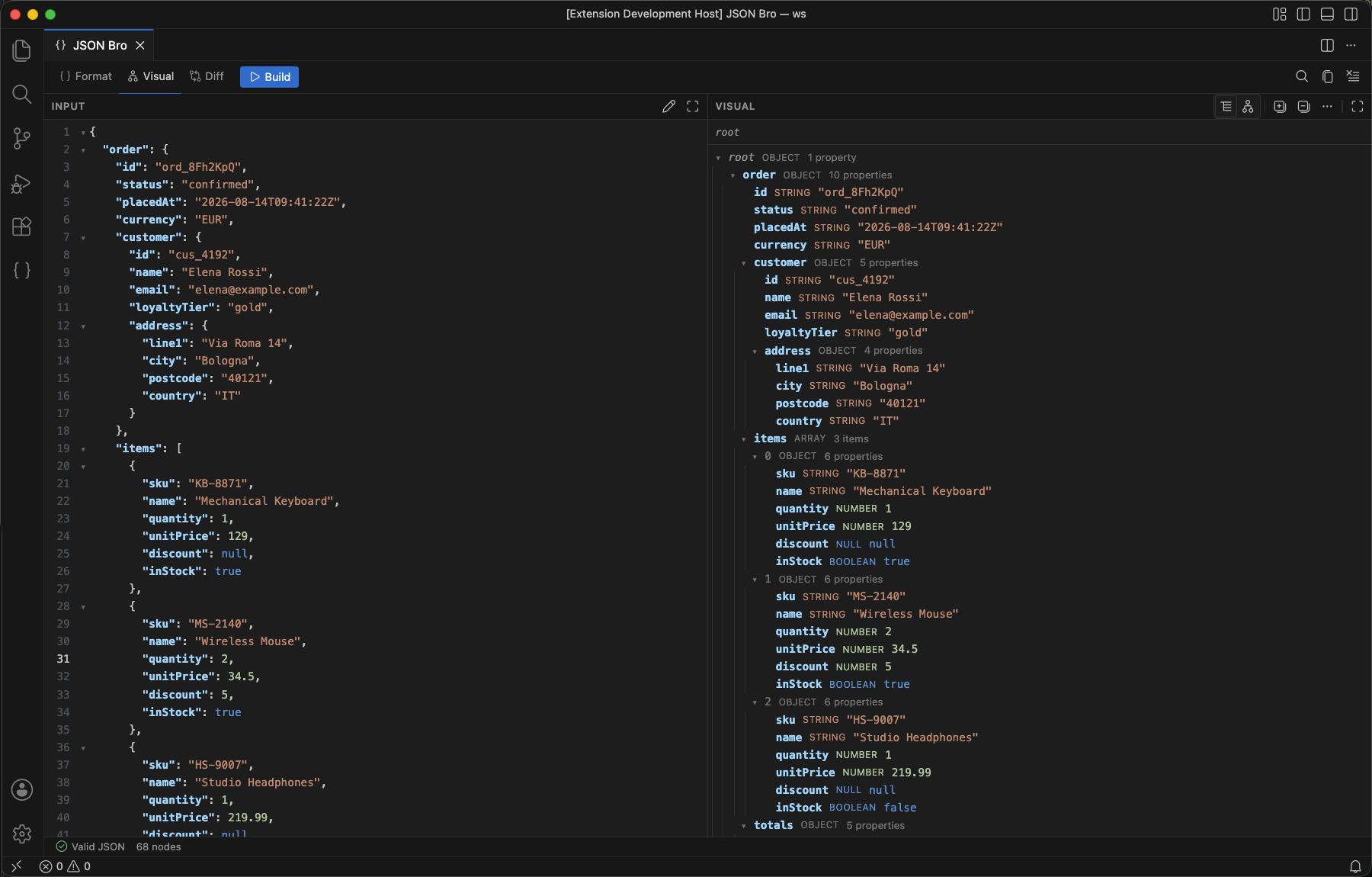Open the JSON Bro braces icon in activity bar
This screenshot has height=877, width=1372.
coord(22,270)
